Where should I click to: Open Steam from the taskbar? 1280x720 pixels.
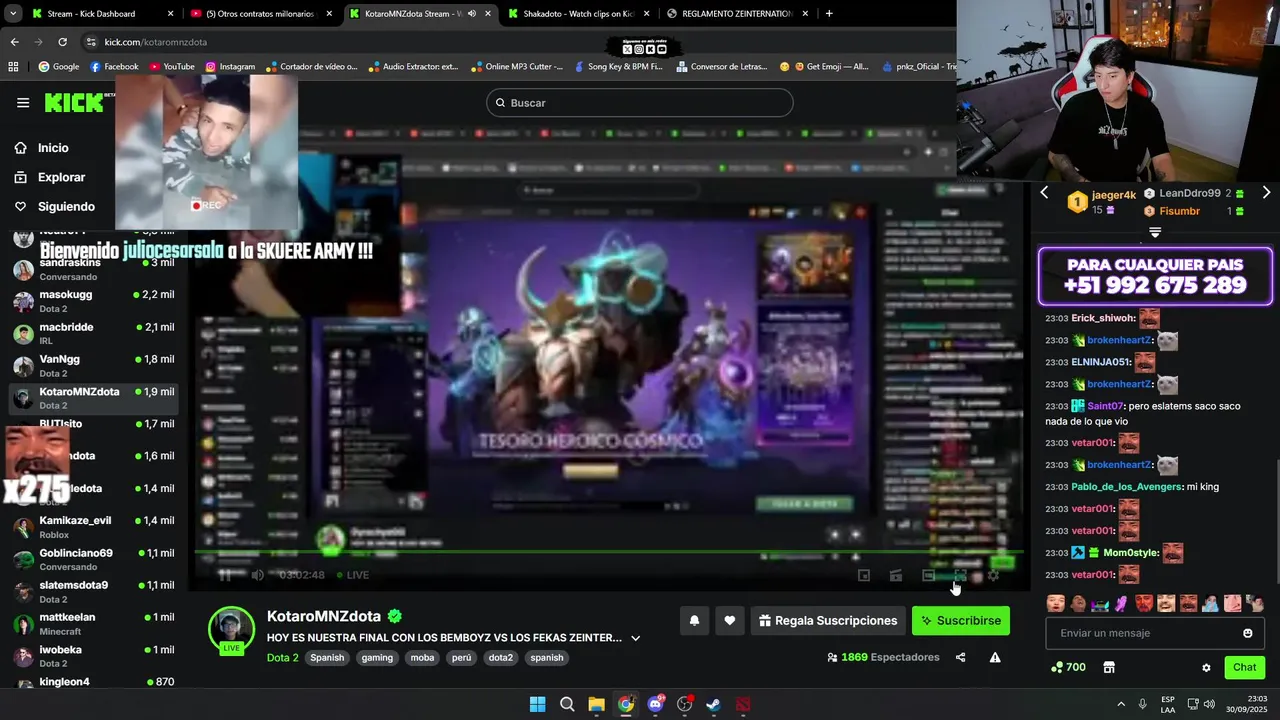[x=713, y=704]
